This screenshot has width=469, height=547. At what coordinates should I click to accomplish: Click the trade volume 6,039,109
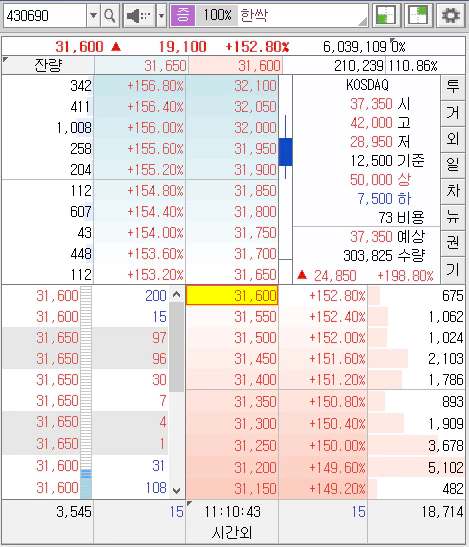pyautogui.click(x=355, y=46)
